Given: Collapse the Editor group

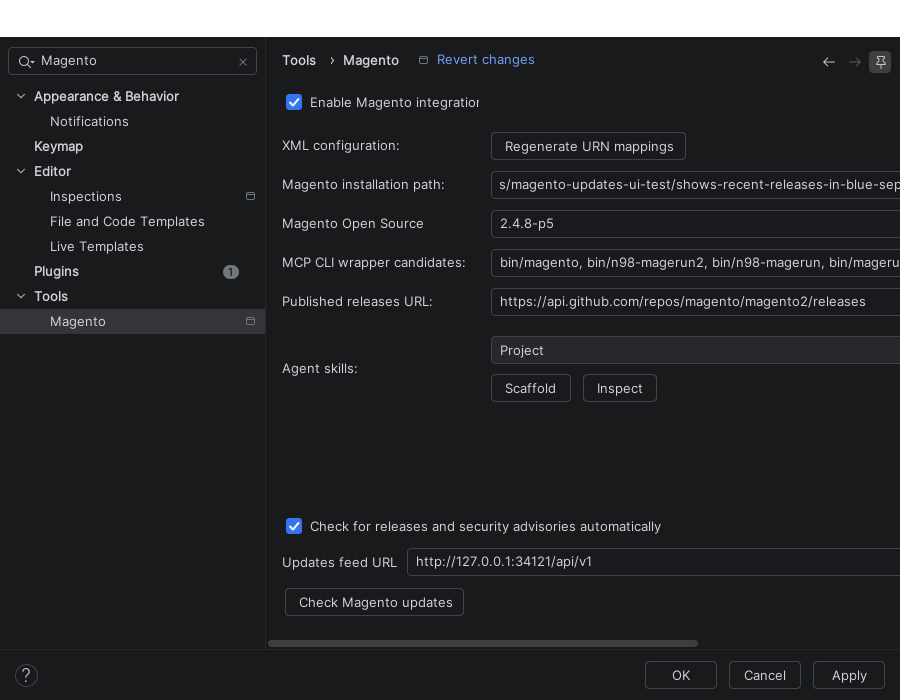Looking at the screenshot, I should point(21,171).
